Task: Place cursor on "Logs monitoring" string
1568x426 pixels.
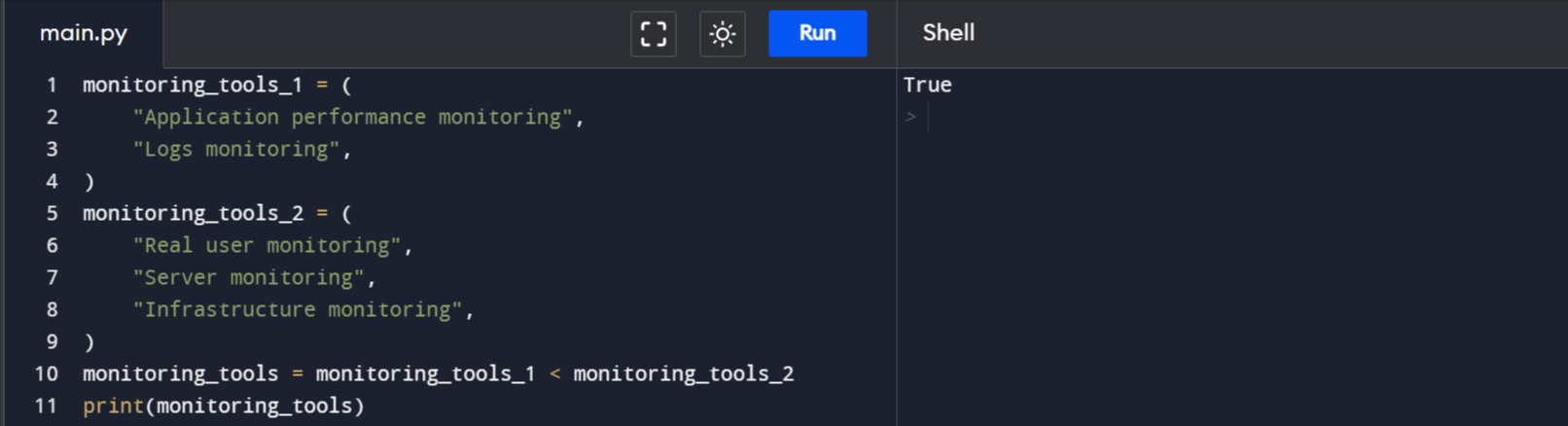Action: click(236, 149)
